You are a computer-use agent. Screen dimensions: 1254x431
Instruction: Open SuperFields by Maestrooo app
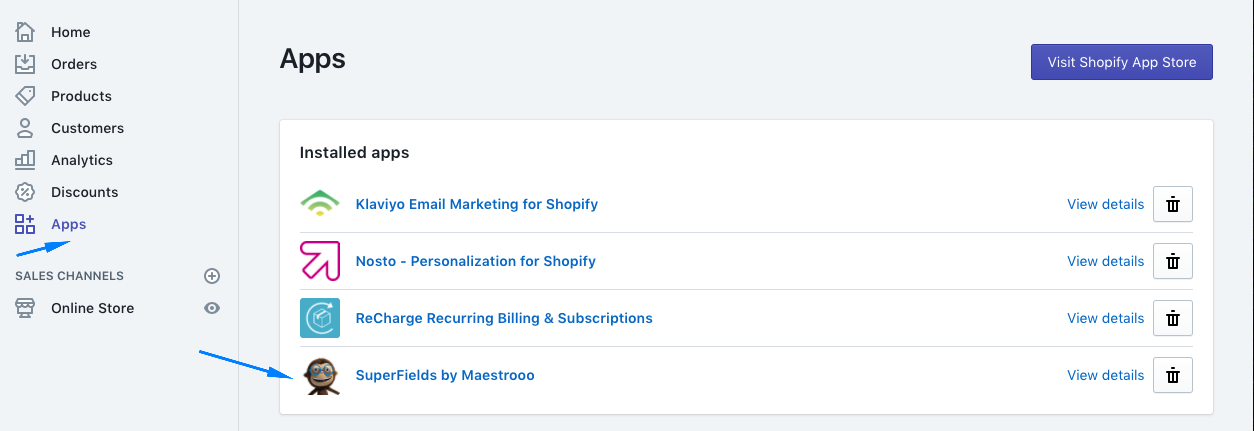[445, 375]
